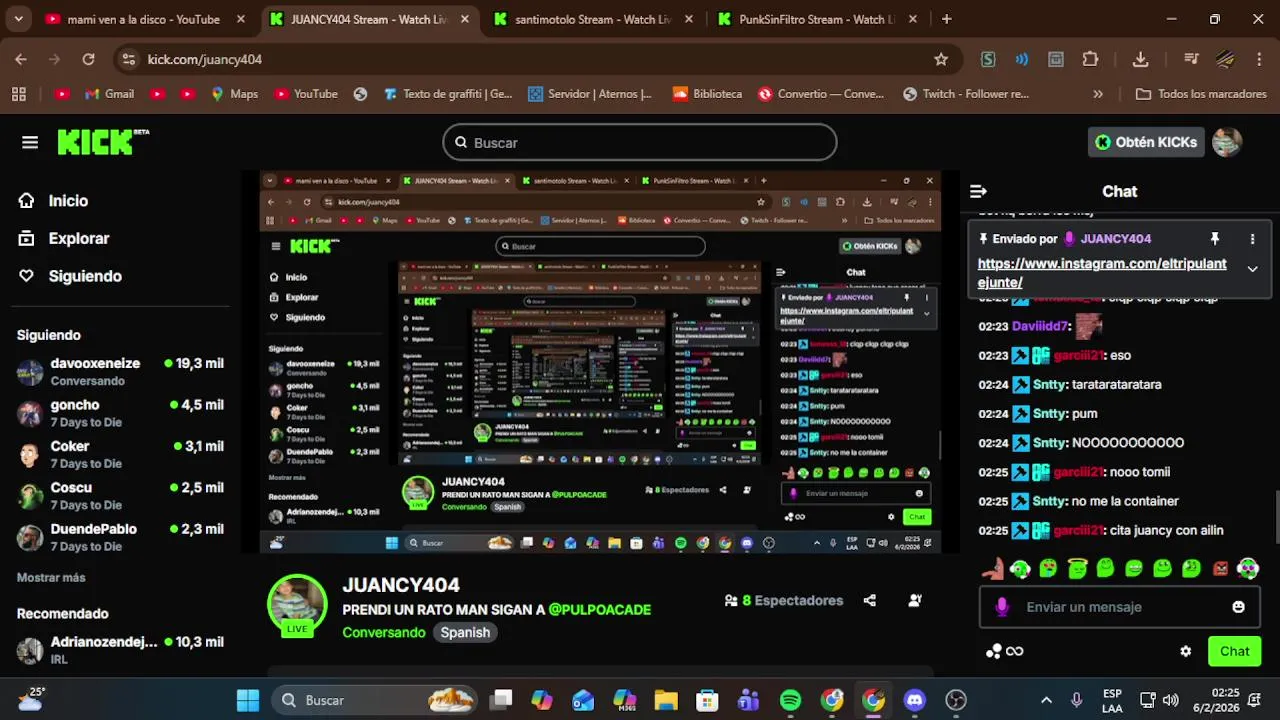This screenshot has width=1280, height=720.
Task: Click the Buscar search field on Kick
Action: tap(640, 142)
